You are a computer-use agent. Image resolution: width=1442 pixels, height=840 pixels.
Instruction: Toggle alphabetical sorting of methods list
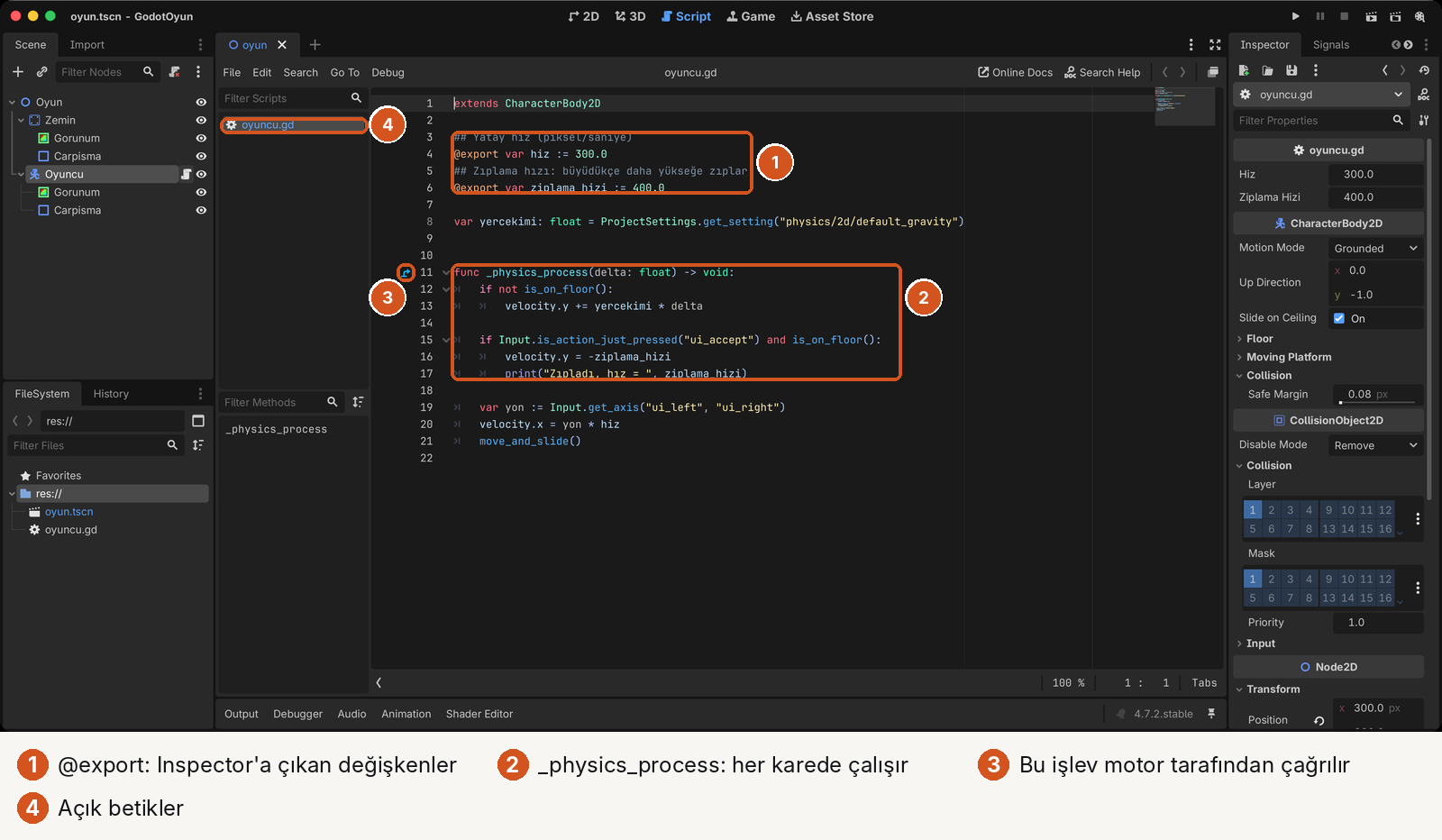359,402
